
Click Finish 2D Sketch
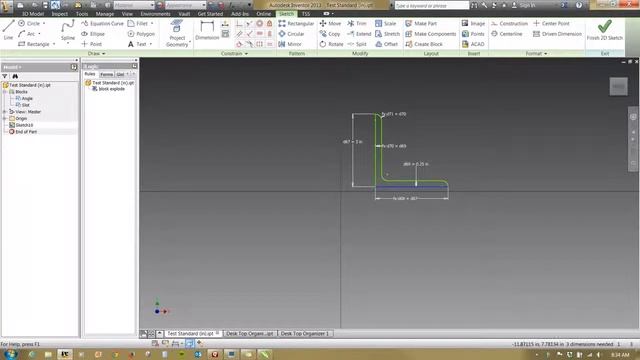pos(604,30)
